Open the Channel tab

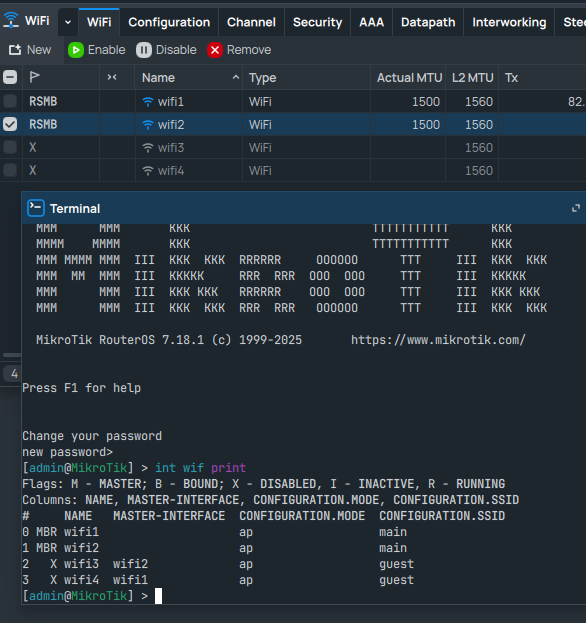251,22
